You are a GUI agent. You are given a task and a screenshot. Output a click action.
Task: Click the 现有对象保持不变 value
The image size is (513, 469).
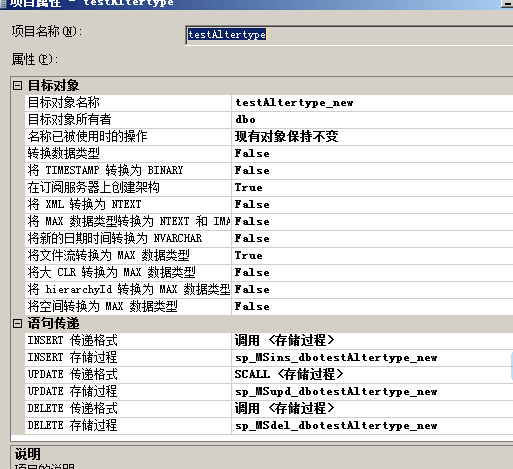pos(373,137)
